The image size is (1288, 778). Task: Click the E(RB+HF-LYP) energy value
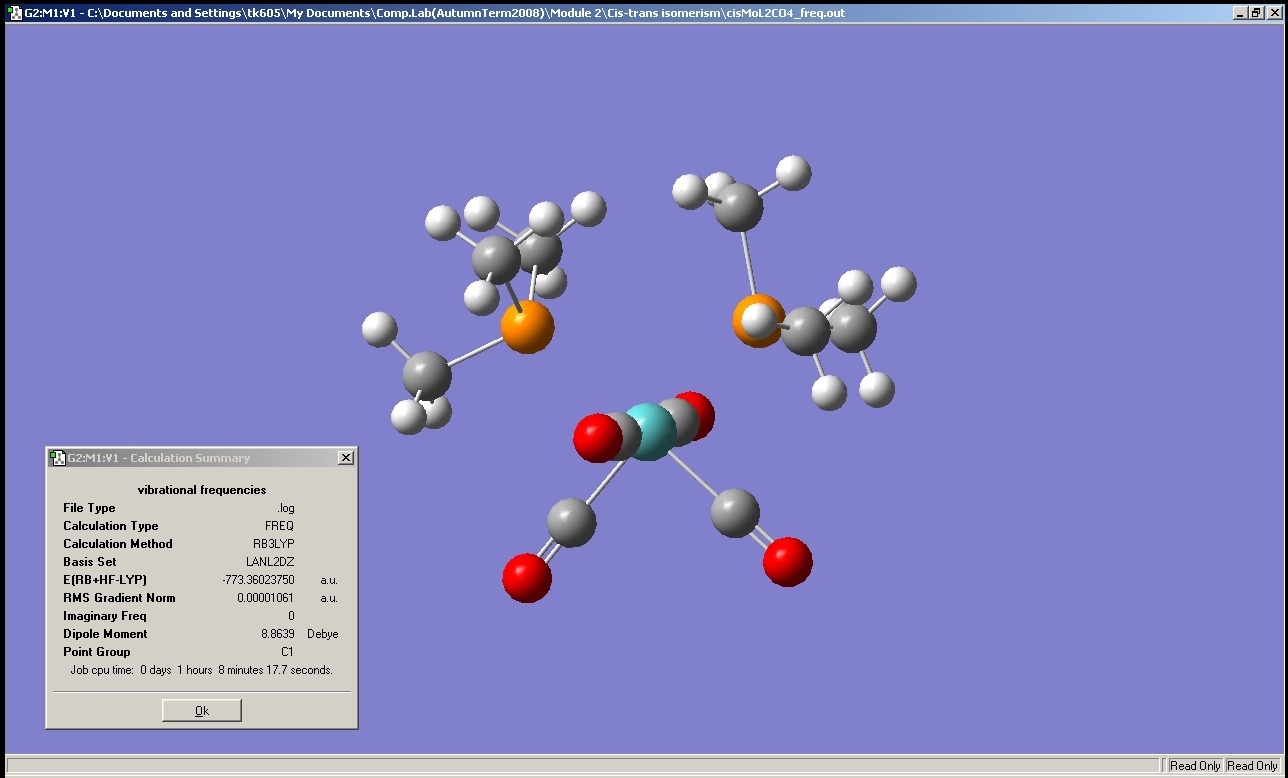tap(258, 580)
